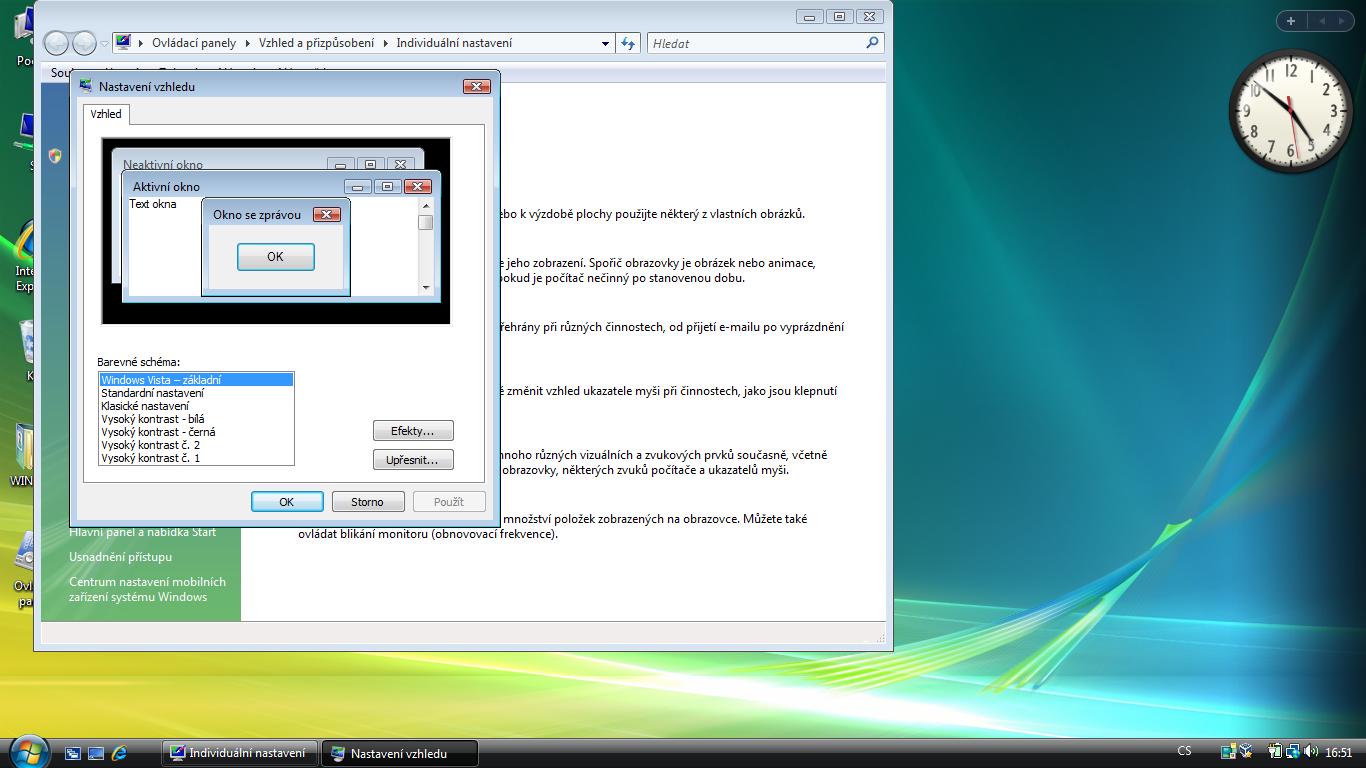Click the Nastavení vzhledu title bar icon
Image resolution: width=1366 pixels, height=768 pixels.
85,86
